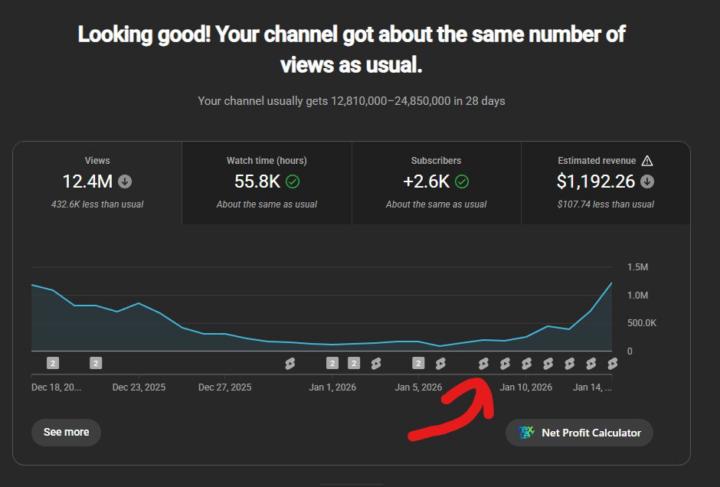Image resolution: width=720 pixels, height=487 pixels.
Task: Switch to the Watch time (hours) tab
Action: (x=267, y=183)
